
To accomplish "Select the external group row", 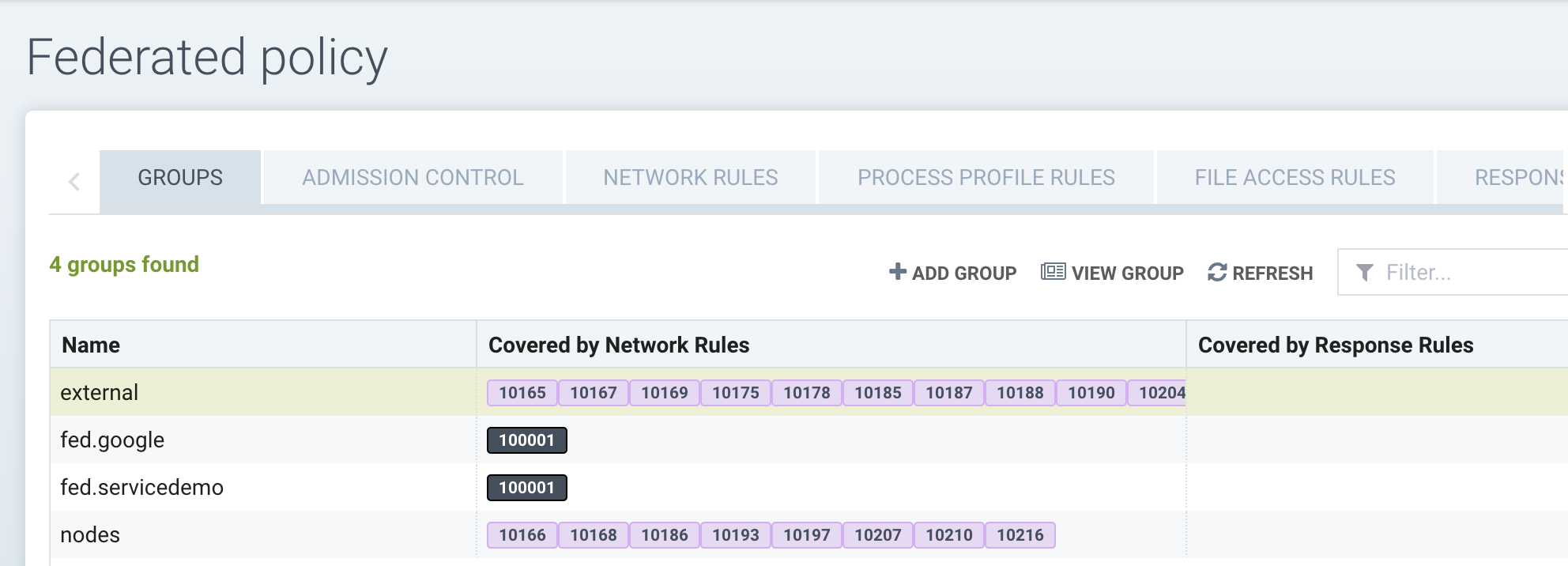I will pos(100,393).
